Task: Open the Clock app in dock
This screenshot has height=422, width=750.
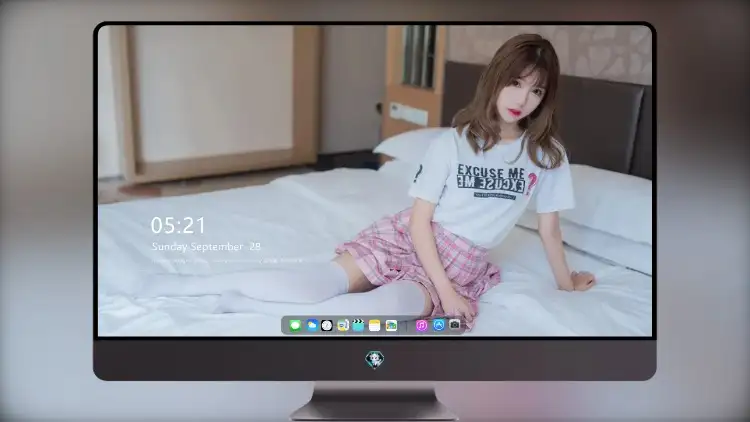Action: tap(327, 325)
